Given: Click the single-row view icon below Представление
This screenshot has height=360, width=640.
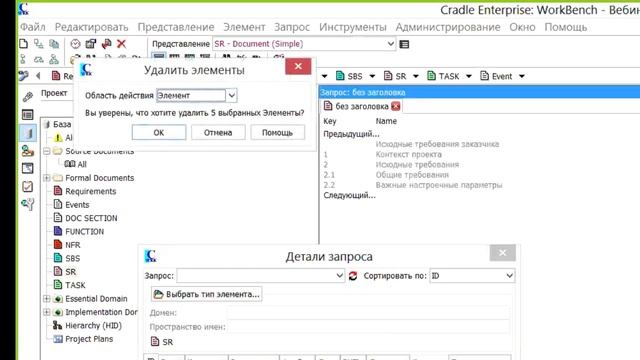Looking at the screenshot, I should 159,57.
